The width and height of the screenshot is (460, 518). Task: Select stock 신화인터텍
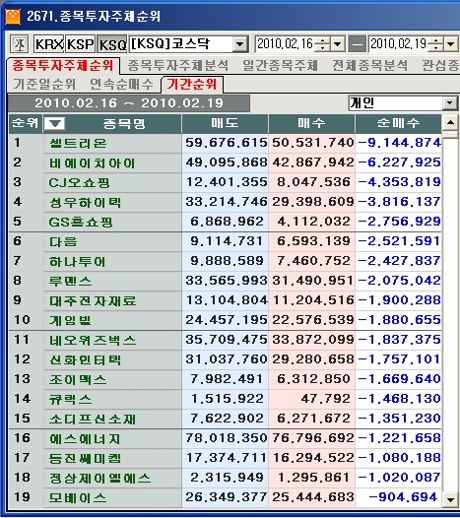(85, 360)
